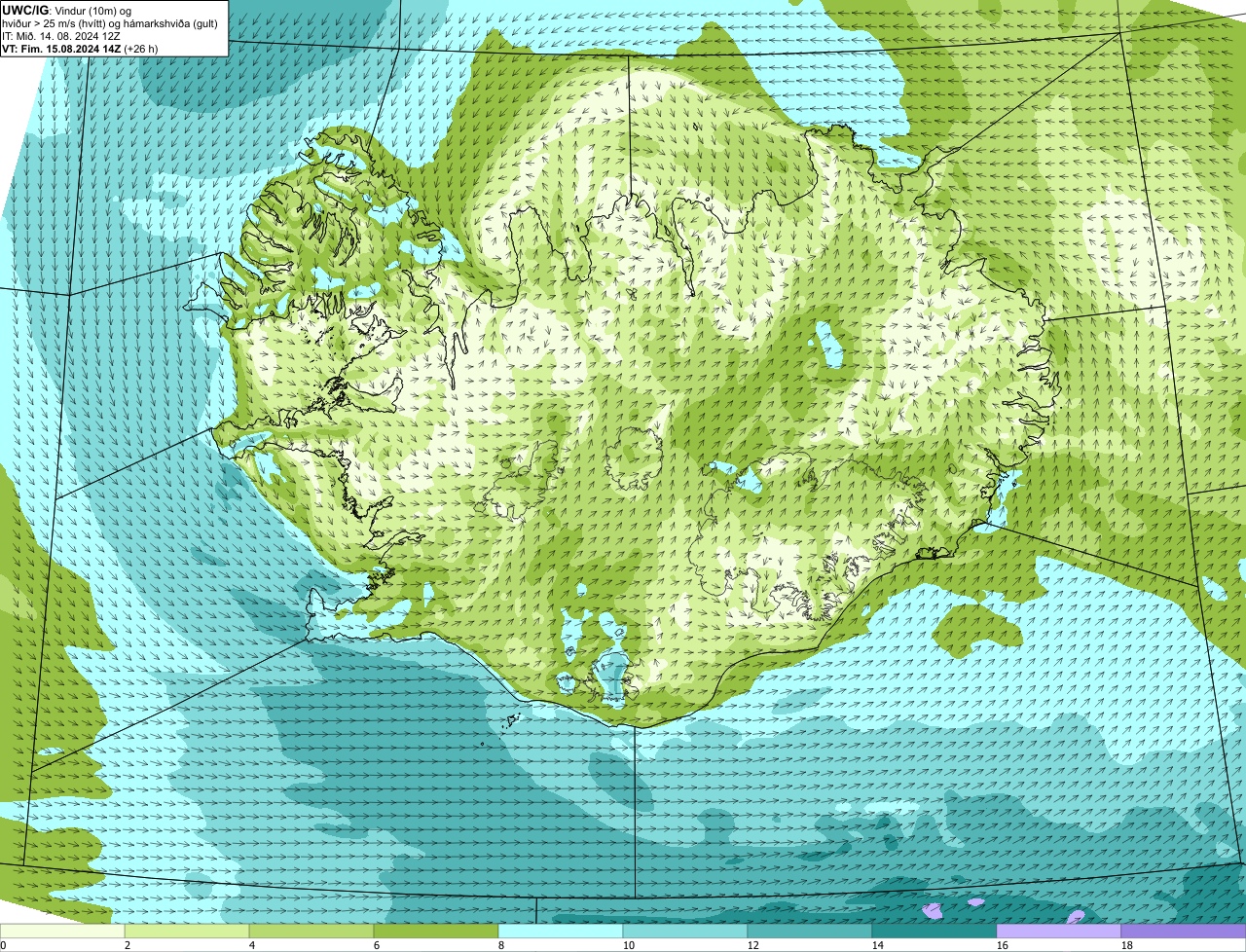Click the legend scale label "8"
This screenshot has width=1246, height=952.
click(x=501, y=945)
